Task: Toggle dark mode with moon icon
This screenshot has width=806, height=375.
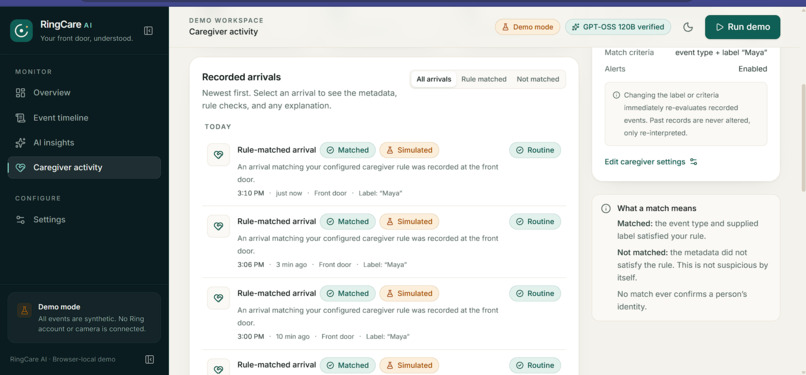Action: pos(688,27)
